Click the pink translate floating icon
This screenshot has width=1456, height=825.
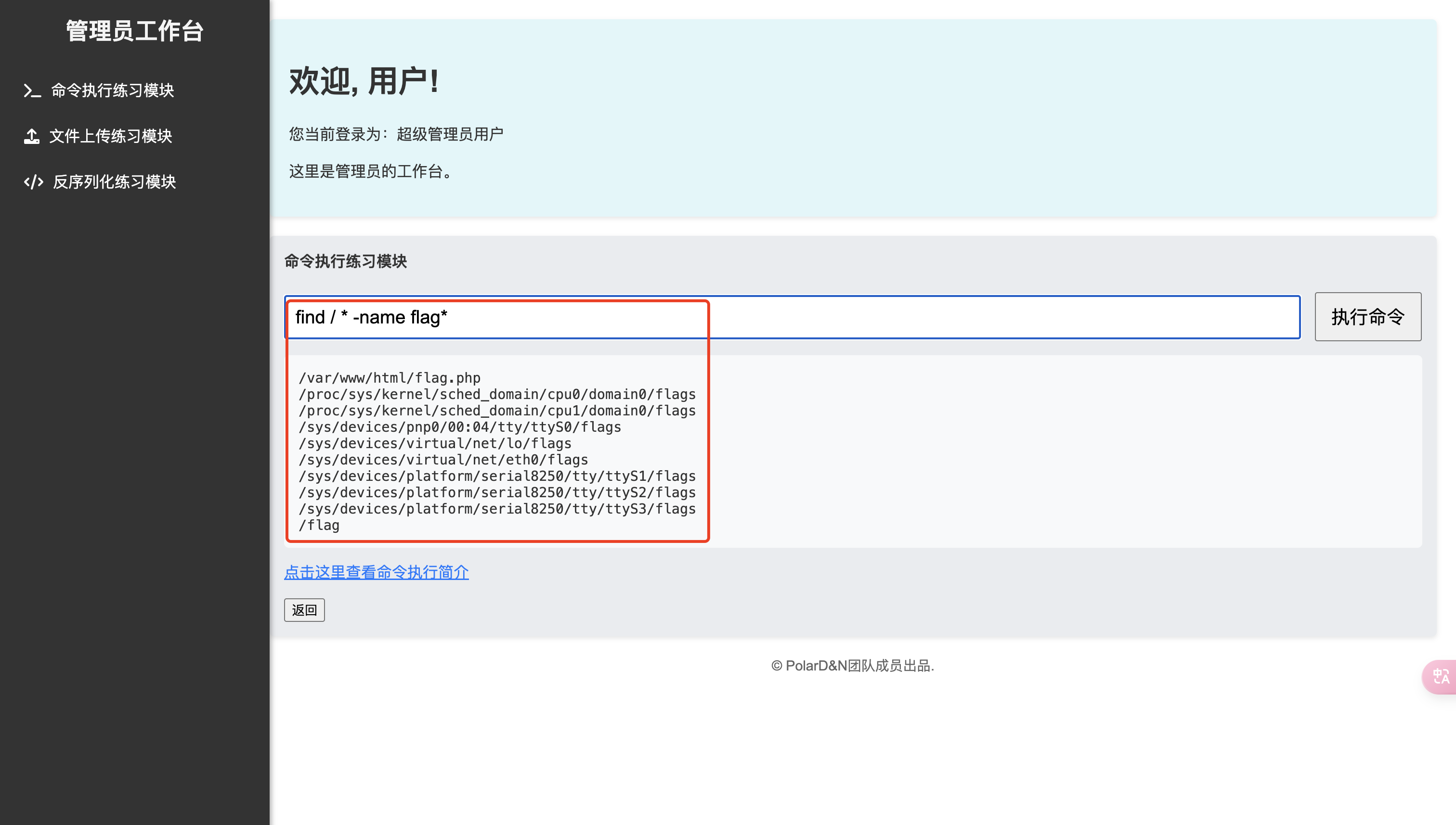(1440, 676)
